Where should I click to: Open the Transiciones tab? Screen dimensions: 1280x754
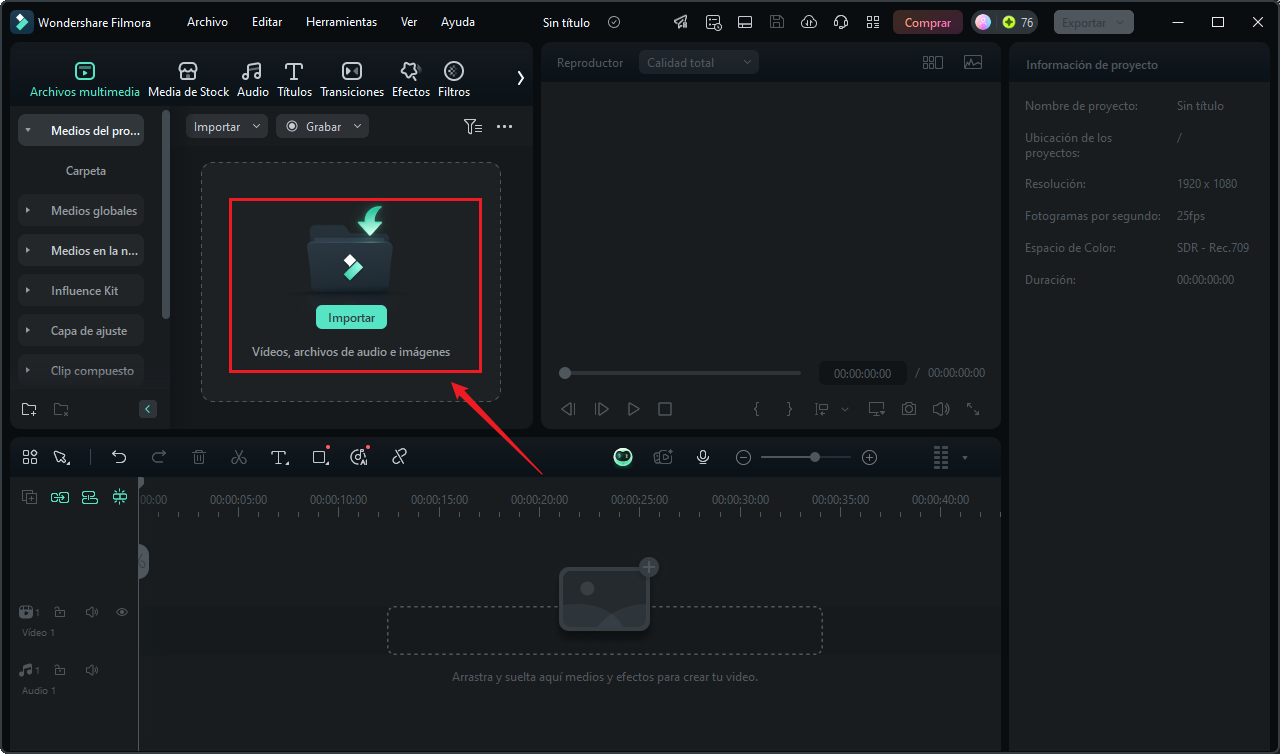(x=352, y=79)
